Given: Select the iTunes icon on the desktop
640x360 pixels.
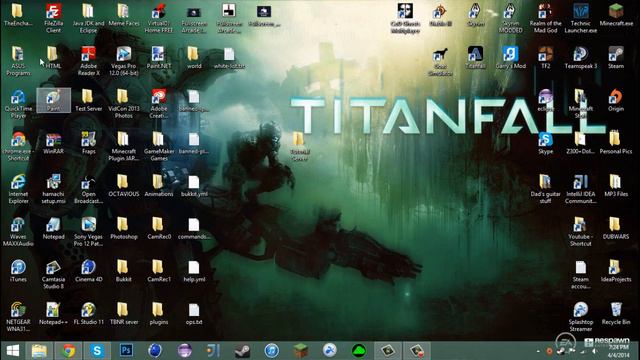Looking at the screenshot, I should (x=18, y=271).
